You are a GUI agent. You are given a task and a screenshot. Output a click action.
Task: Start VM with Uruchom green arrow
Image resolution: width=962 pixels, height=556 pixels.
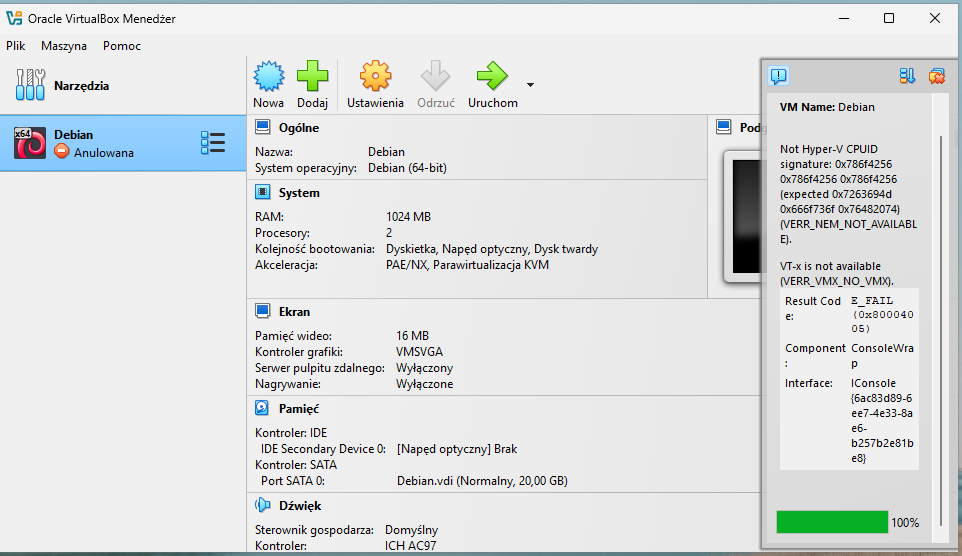[x=492, y=76]
